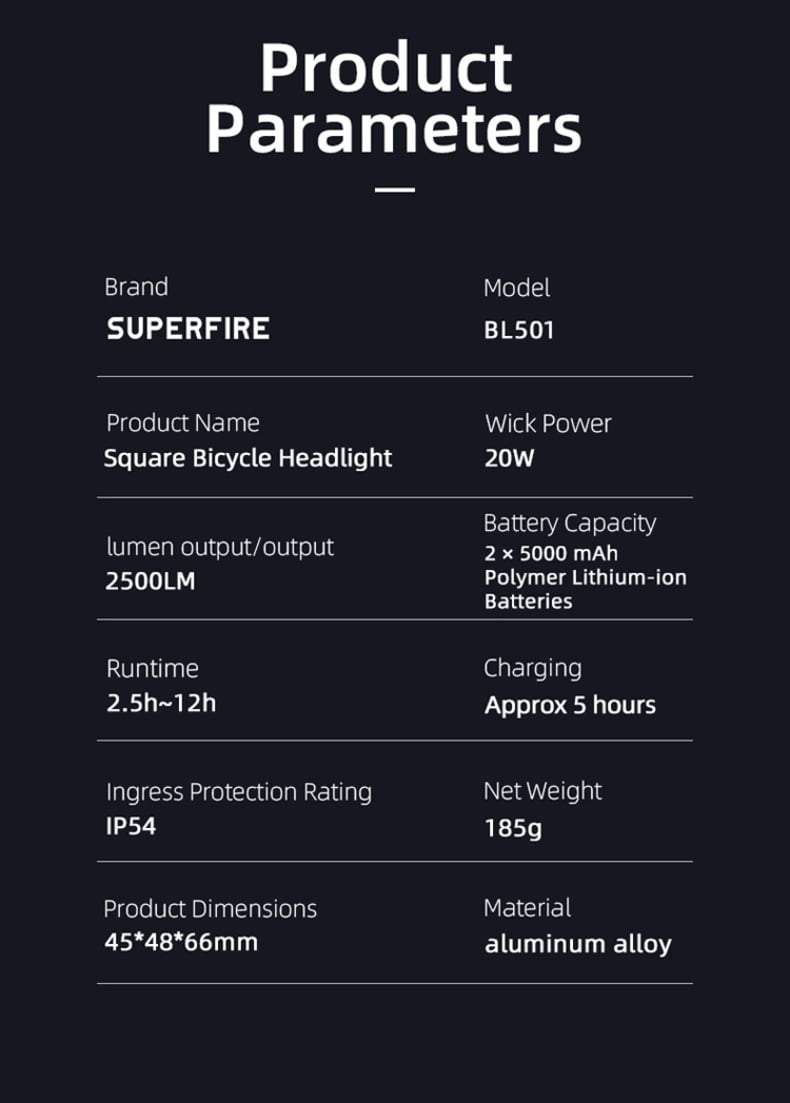Click the lumen output/output label

point(220,547)
